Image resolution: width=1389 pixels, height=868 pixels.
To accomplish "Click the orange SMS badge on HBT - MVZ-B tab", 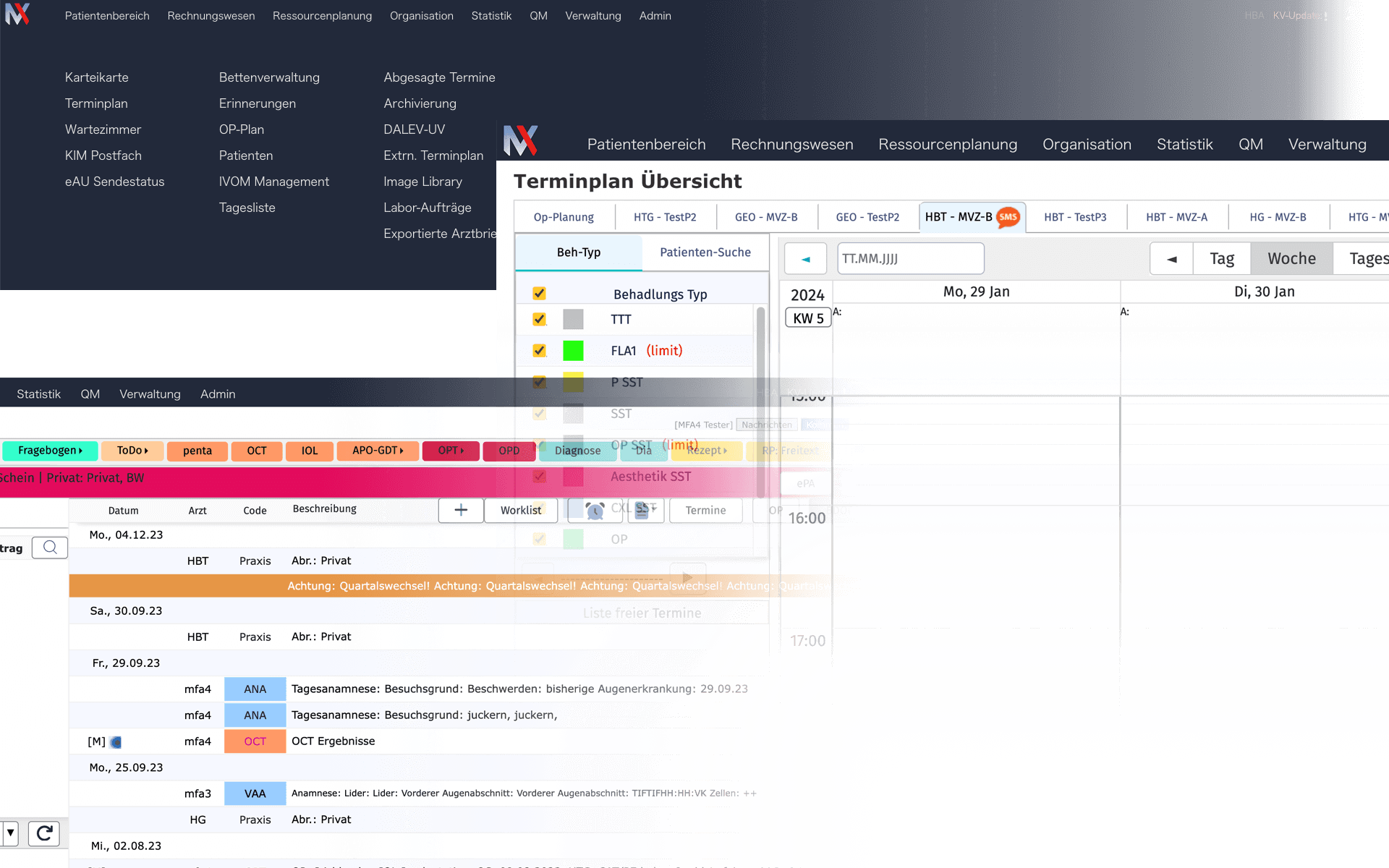I will pyautogui.click(x=1008, y=217).
